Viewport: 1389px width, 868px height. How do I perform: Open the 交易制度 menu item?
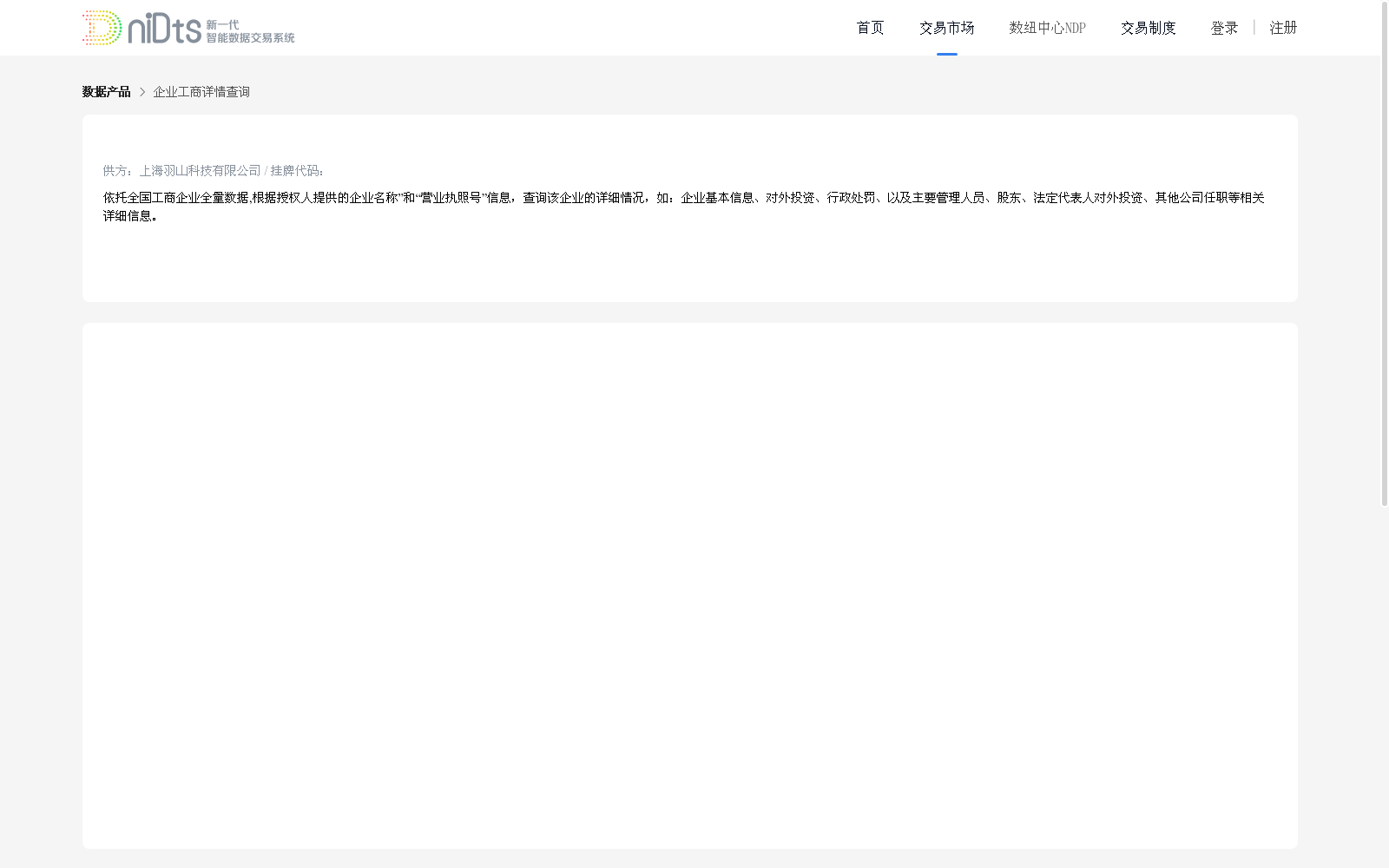1148,28
